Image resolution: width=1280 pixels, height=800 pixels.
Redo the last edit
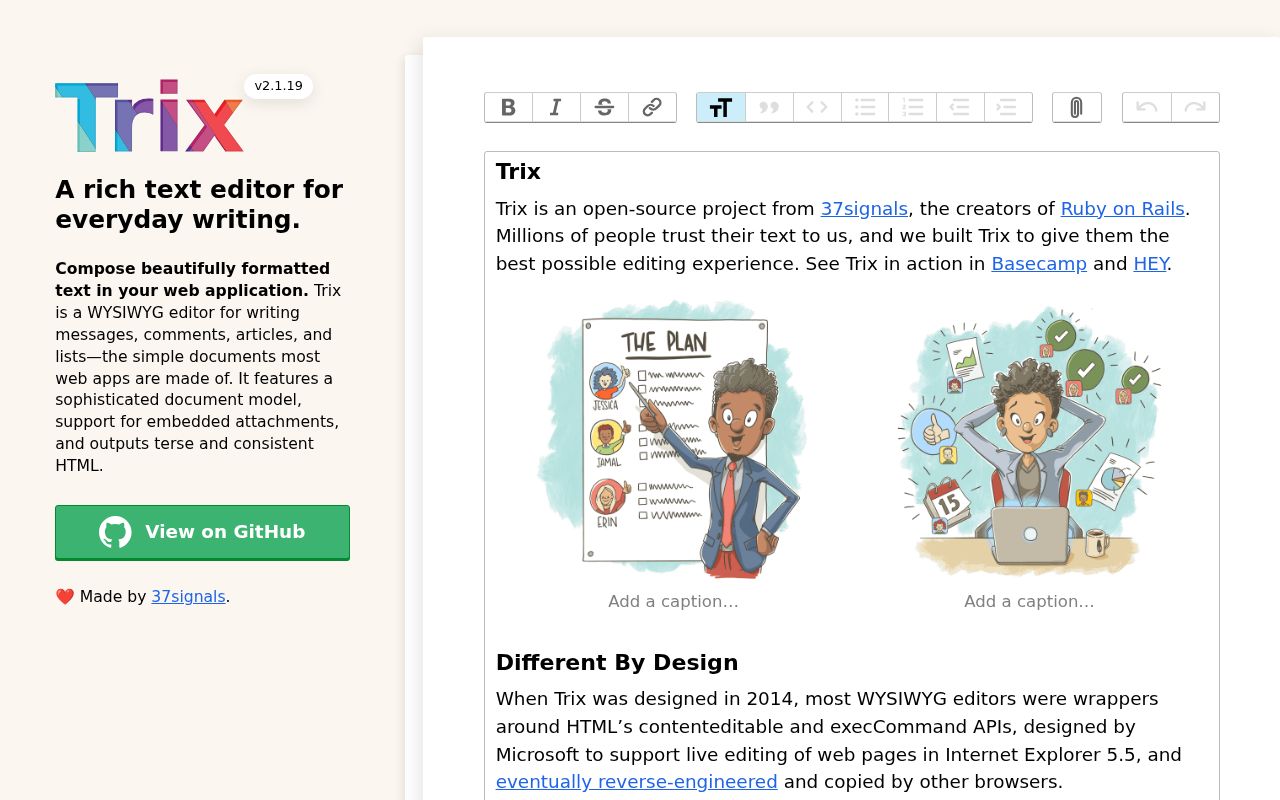(1195, 107)
